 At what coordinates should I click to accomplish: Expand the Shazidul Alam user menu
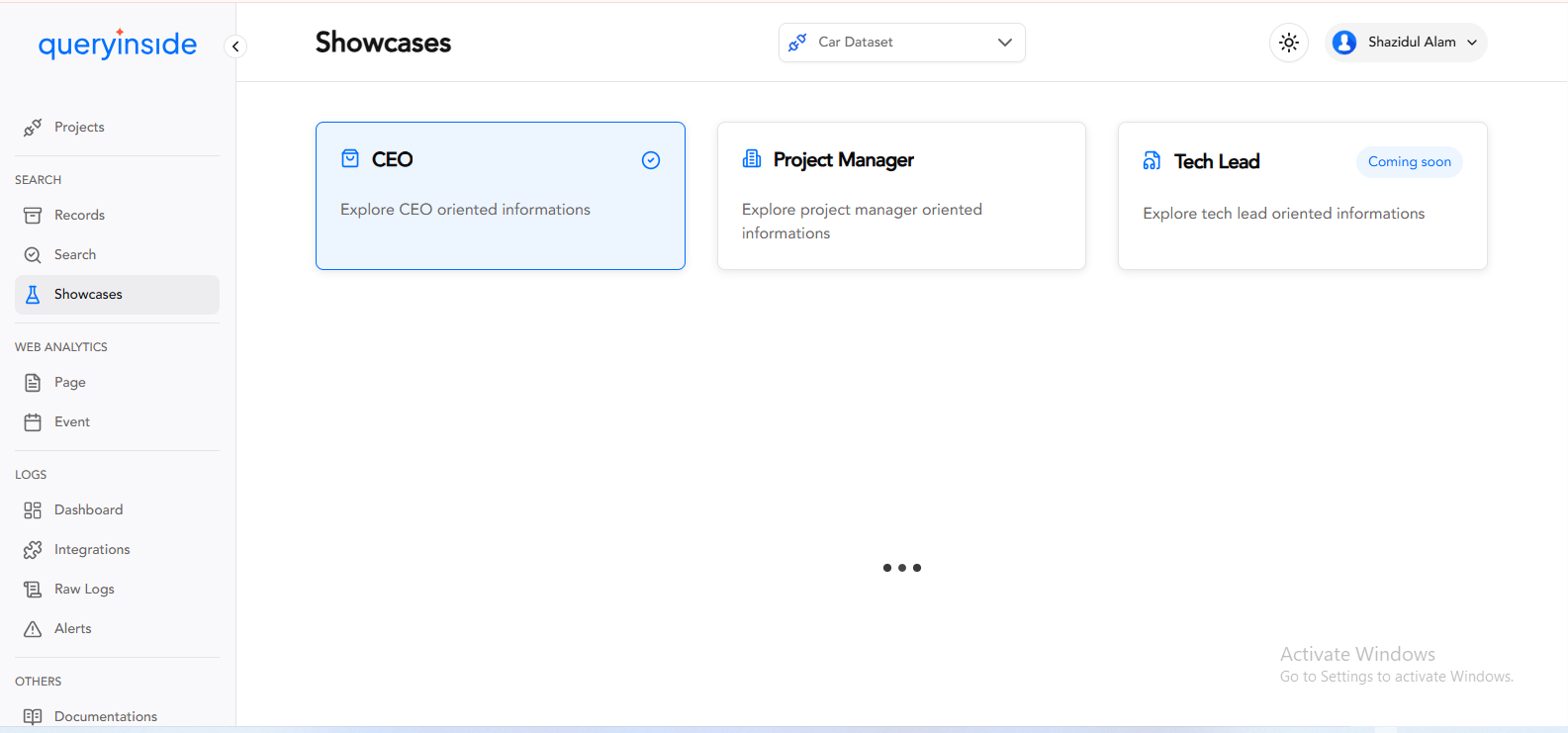[x=1405, y=43]
